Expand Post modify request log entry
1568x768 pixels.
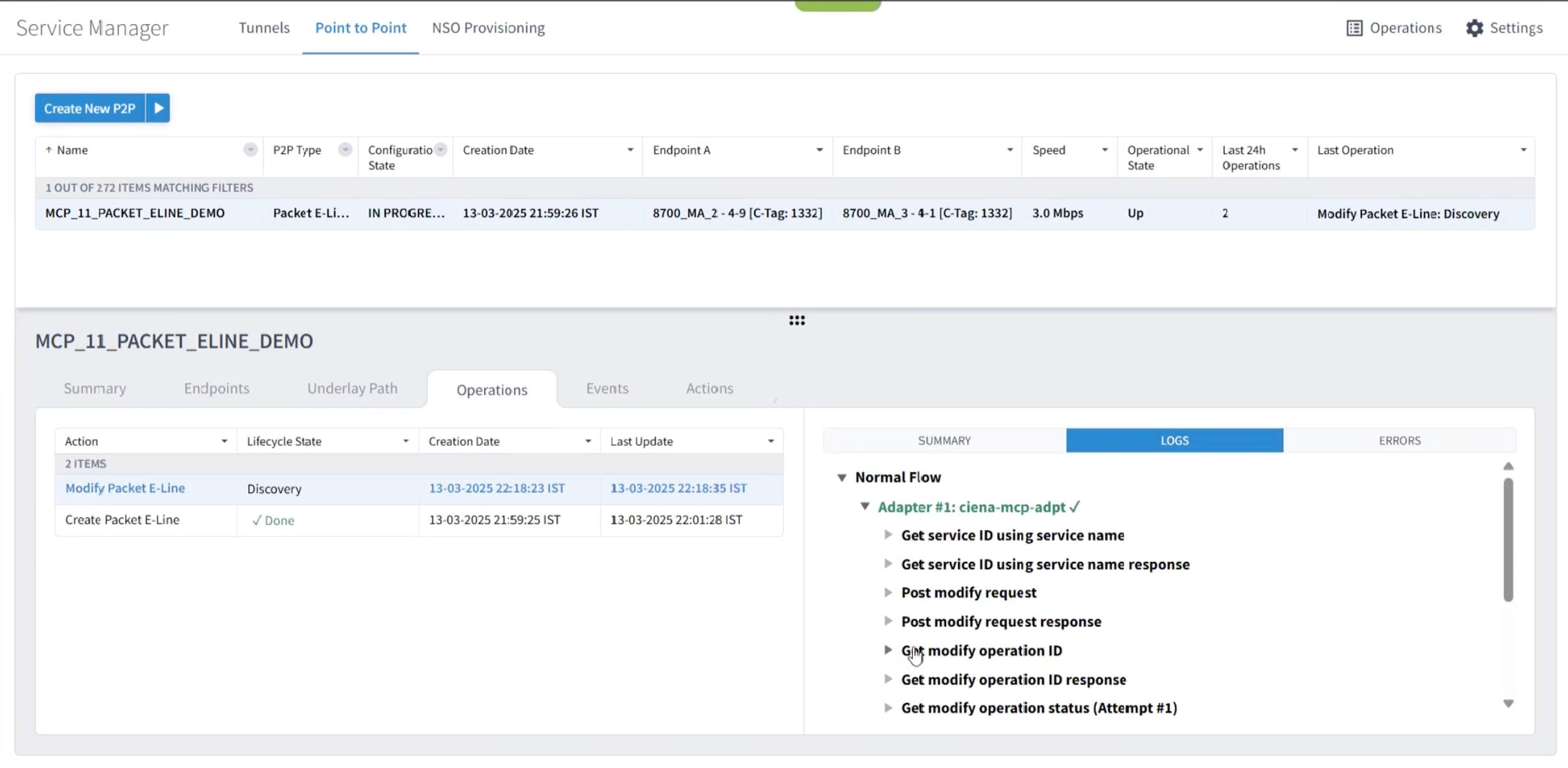888,593
